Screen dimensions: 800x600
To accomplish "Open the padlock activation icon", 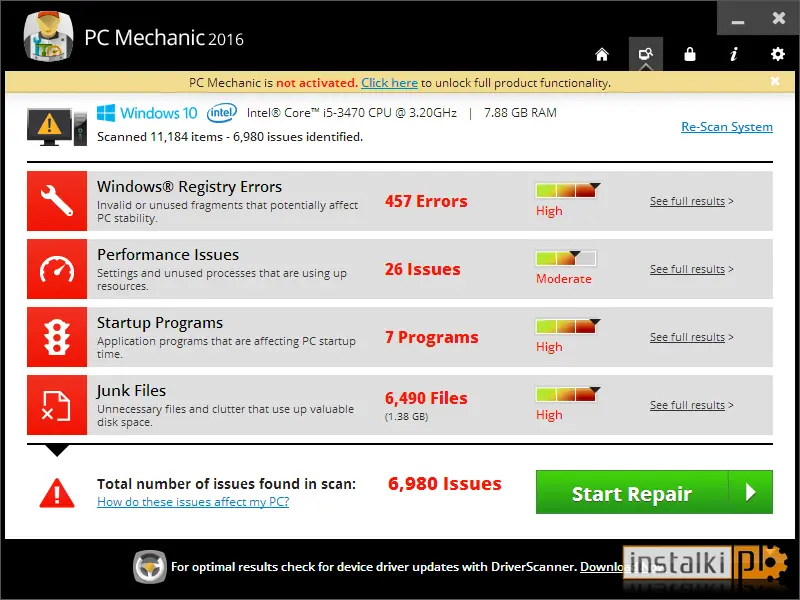I will [690, 54].
